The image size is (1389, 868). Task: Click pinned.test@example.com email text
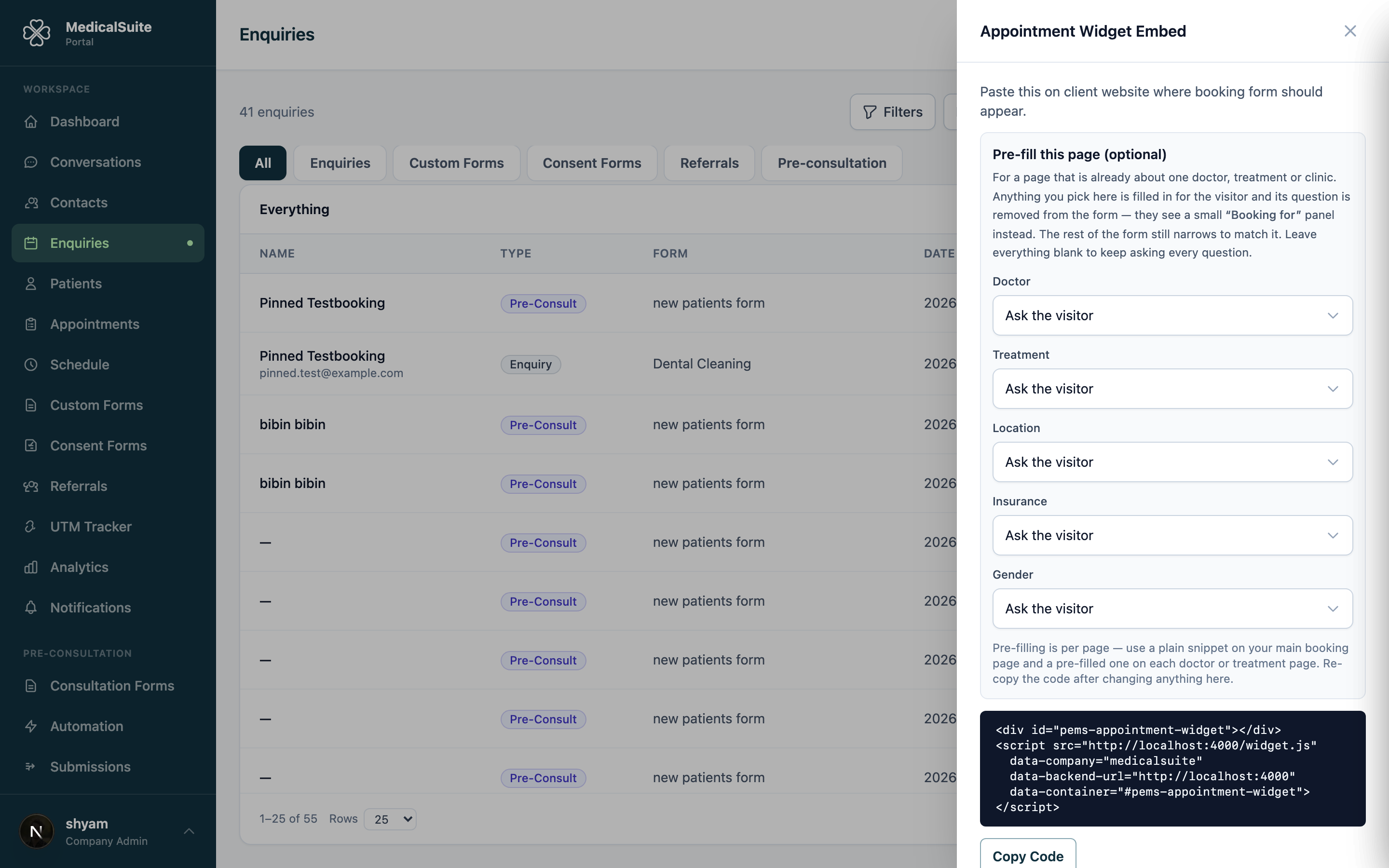click(x=331, y=373)
